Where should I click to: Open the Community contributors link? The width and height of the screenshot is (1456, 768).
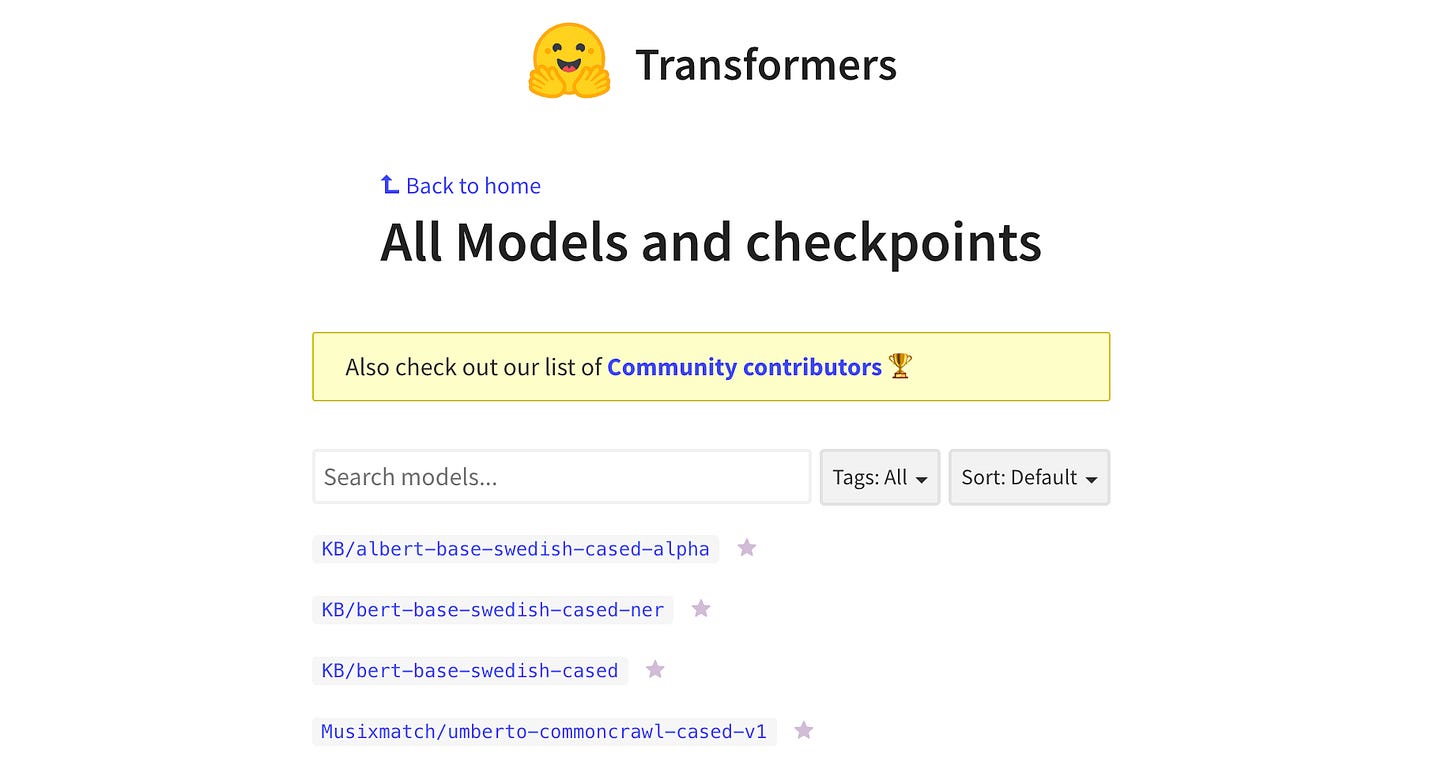(744, 367)
